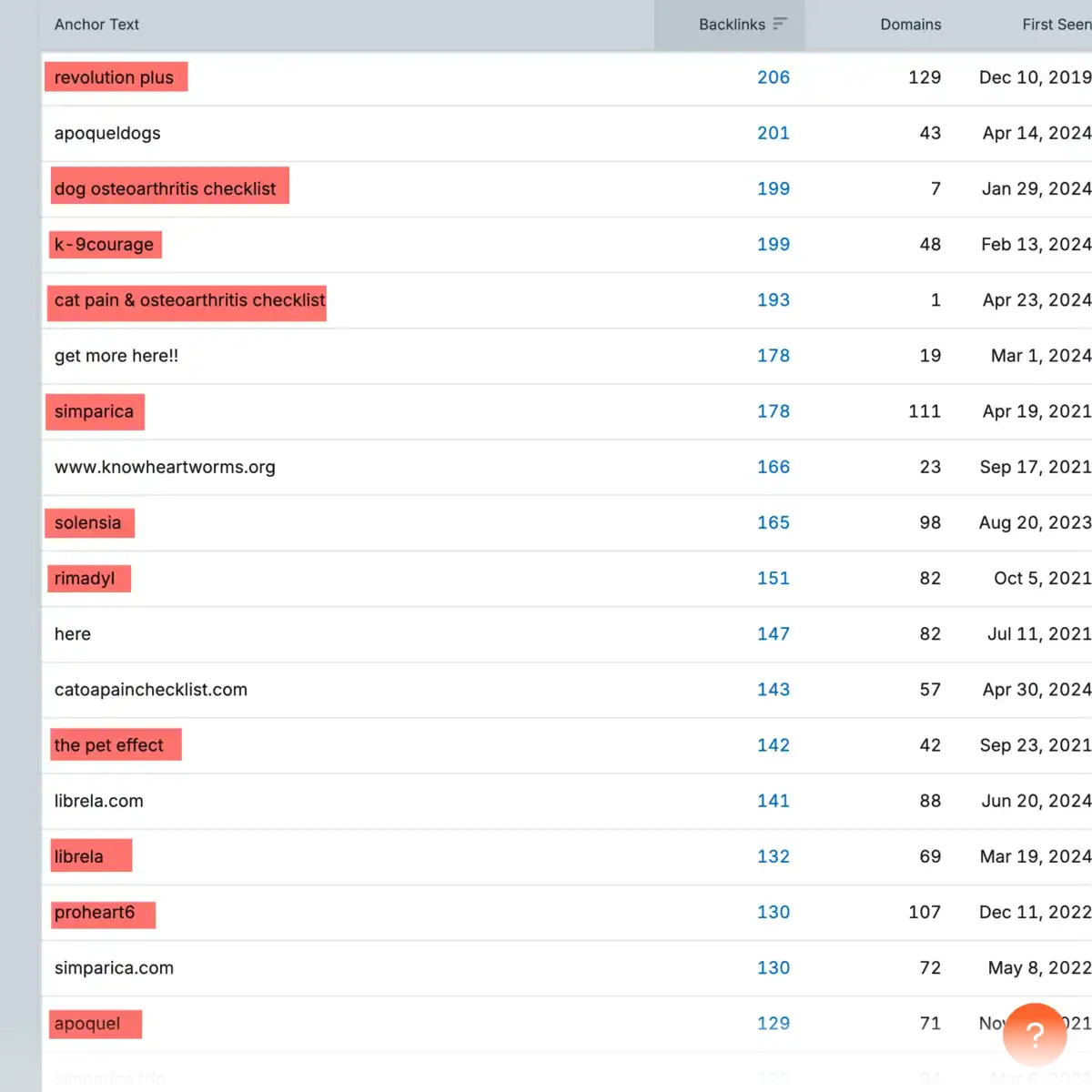Click backlink count 142 for the pet effect
Image resolution: width=1092 pixels, height=1092 pixels.
[x=773, y=745]
